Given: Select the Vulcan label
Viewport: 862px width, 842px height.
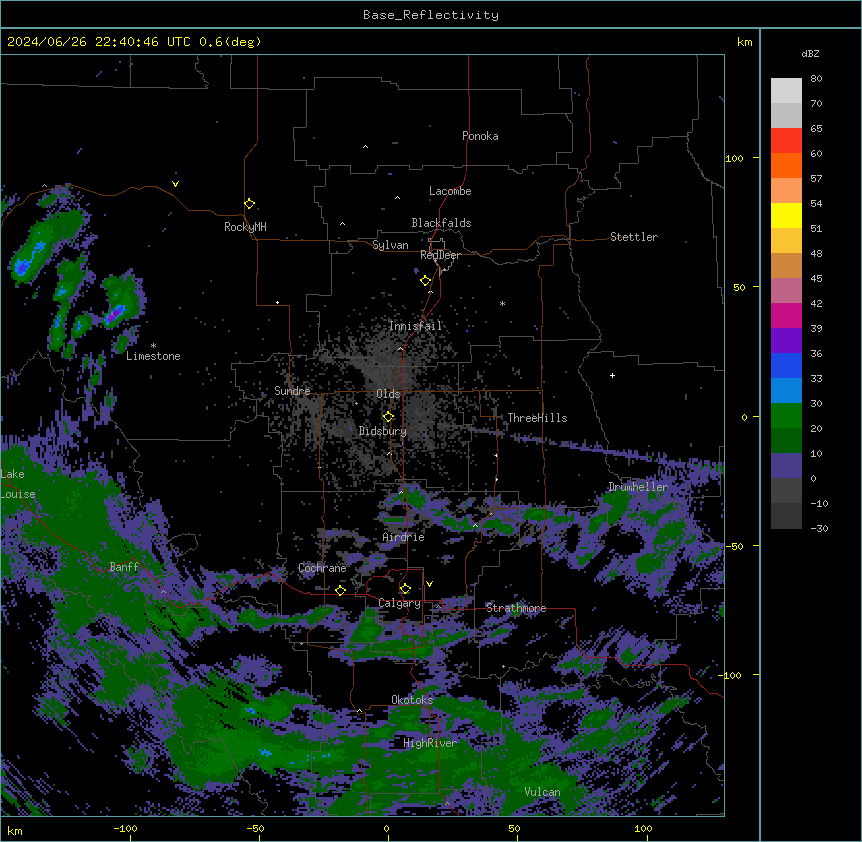Looking at the screenshot, I should pos(543,792).
